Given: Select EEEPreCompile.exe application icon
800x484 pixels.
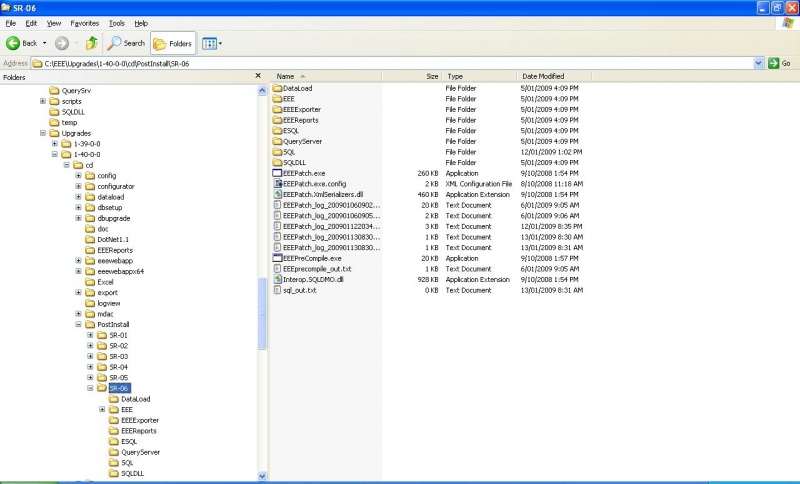Looking at the screenshot, I should pos(278,258).
